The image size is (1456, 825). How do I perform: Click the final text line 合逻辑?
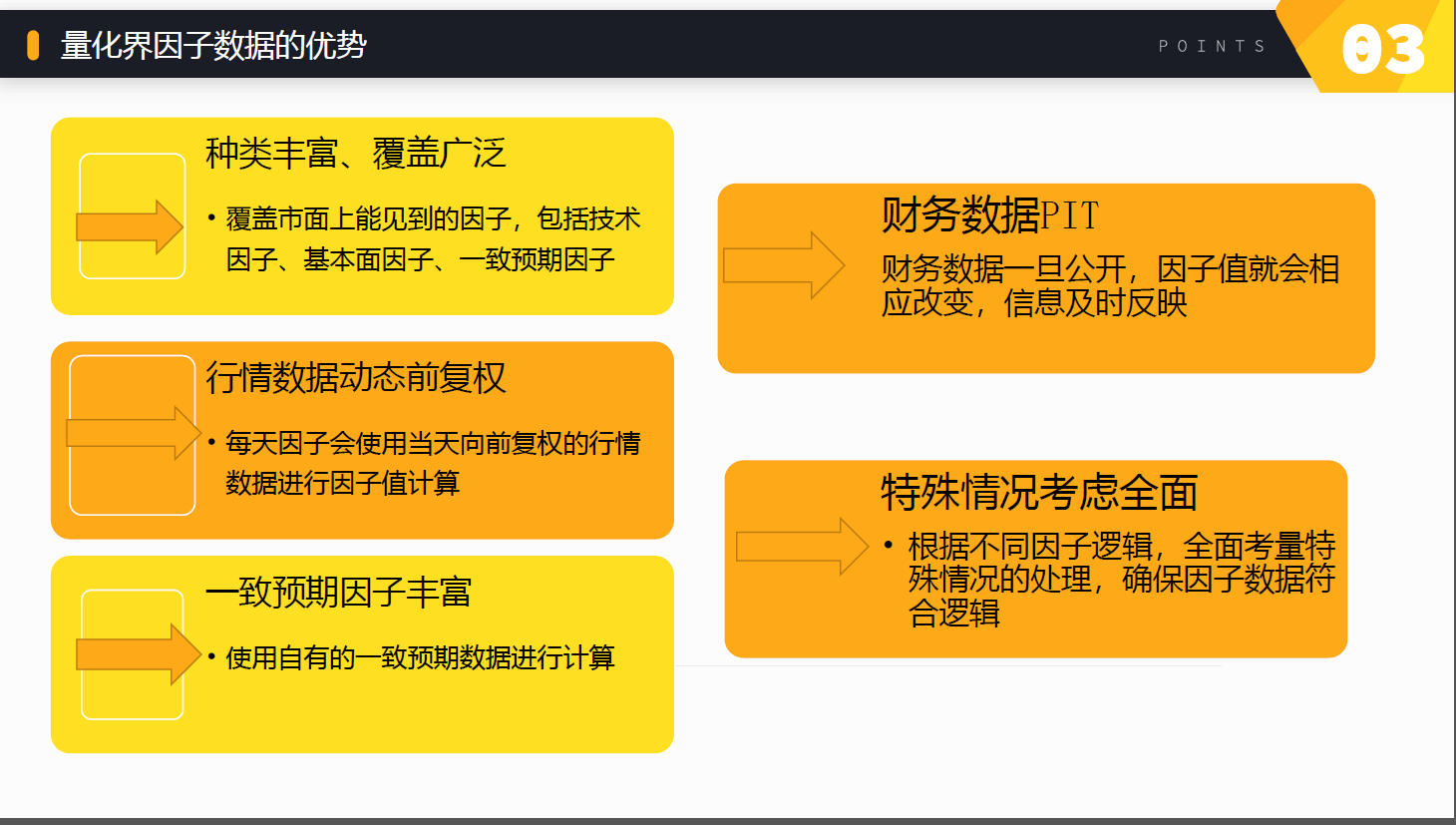953,613
